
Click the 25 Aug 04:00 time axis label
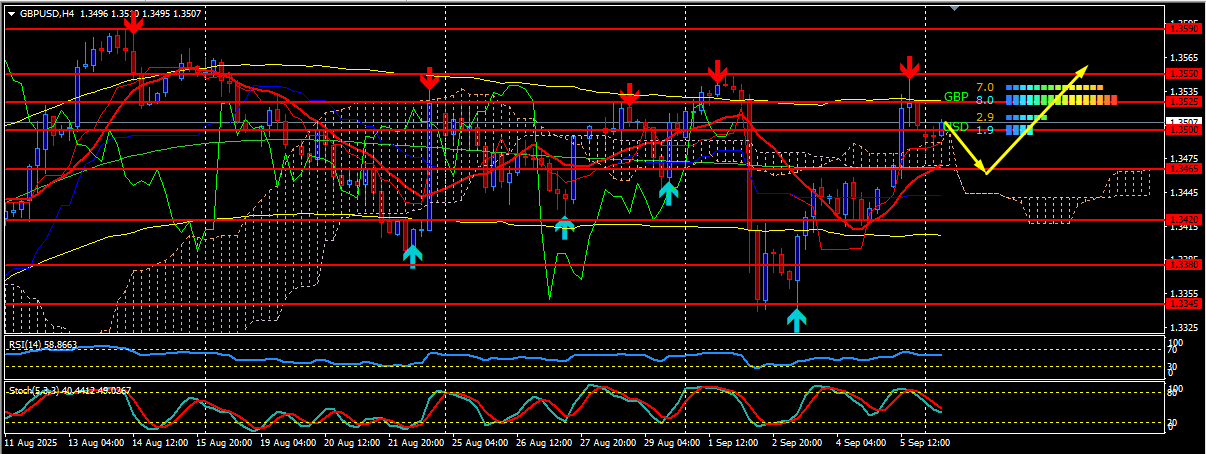478,441
